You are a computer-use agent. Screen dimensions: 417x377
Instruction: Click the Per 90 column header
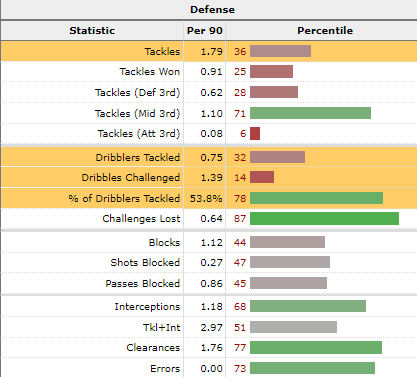pos(205,31)
